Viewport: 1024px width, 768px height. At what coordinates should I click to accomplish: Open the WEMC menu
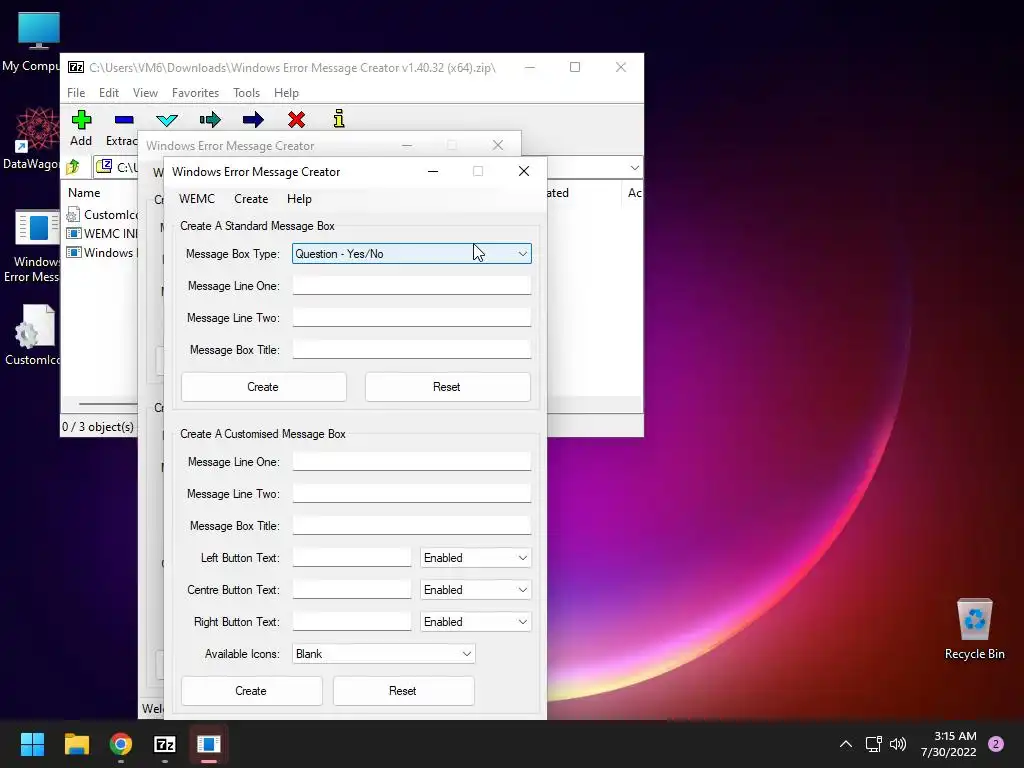coord(197,199)
